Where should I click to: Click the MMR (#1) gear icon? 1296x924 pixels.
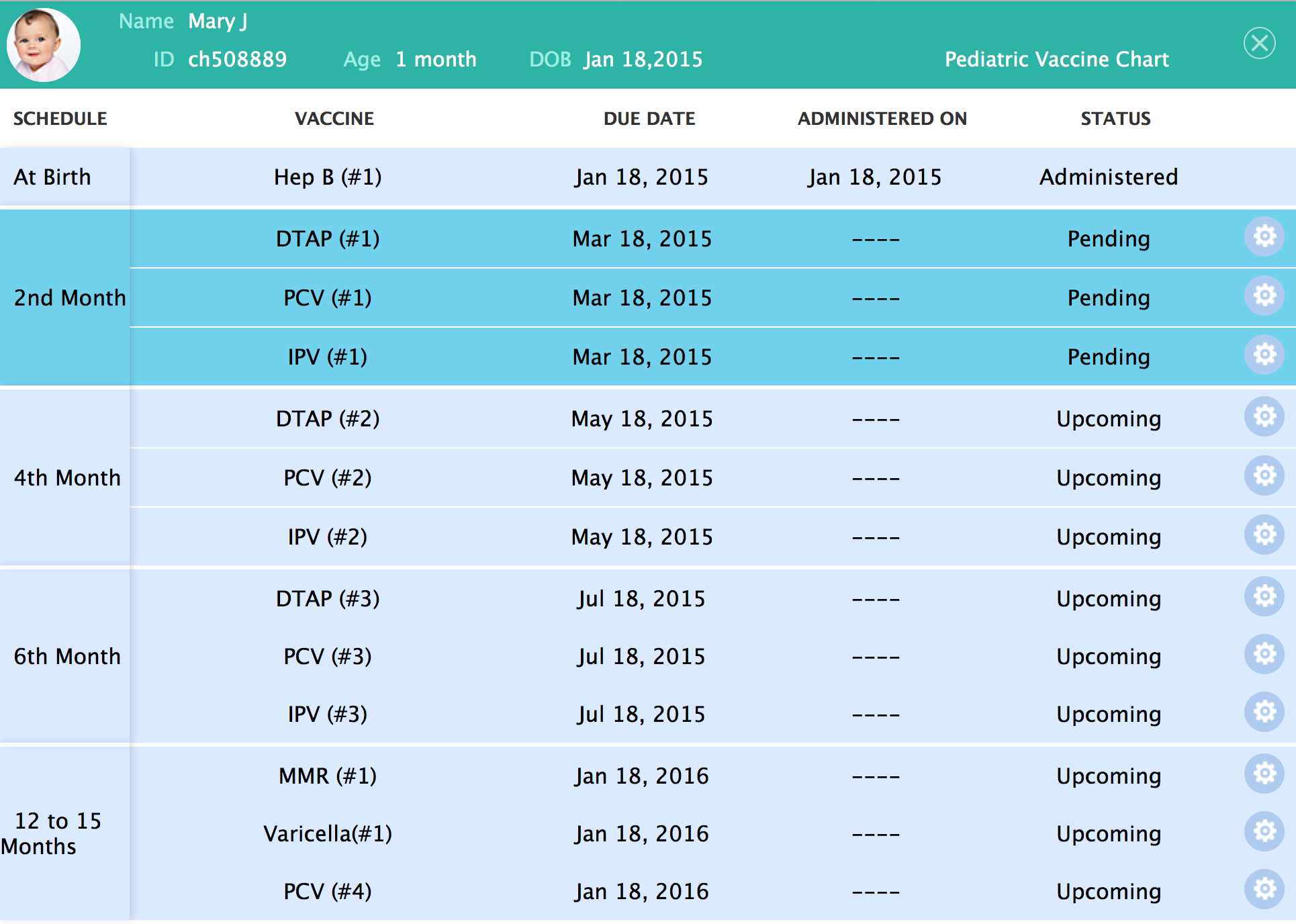1264,774
